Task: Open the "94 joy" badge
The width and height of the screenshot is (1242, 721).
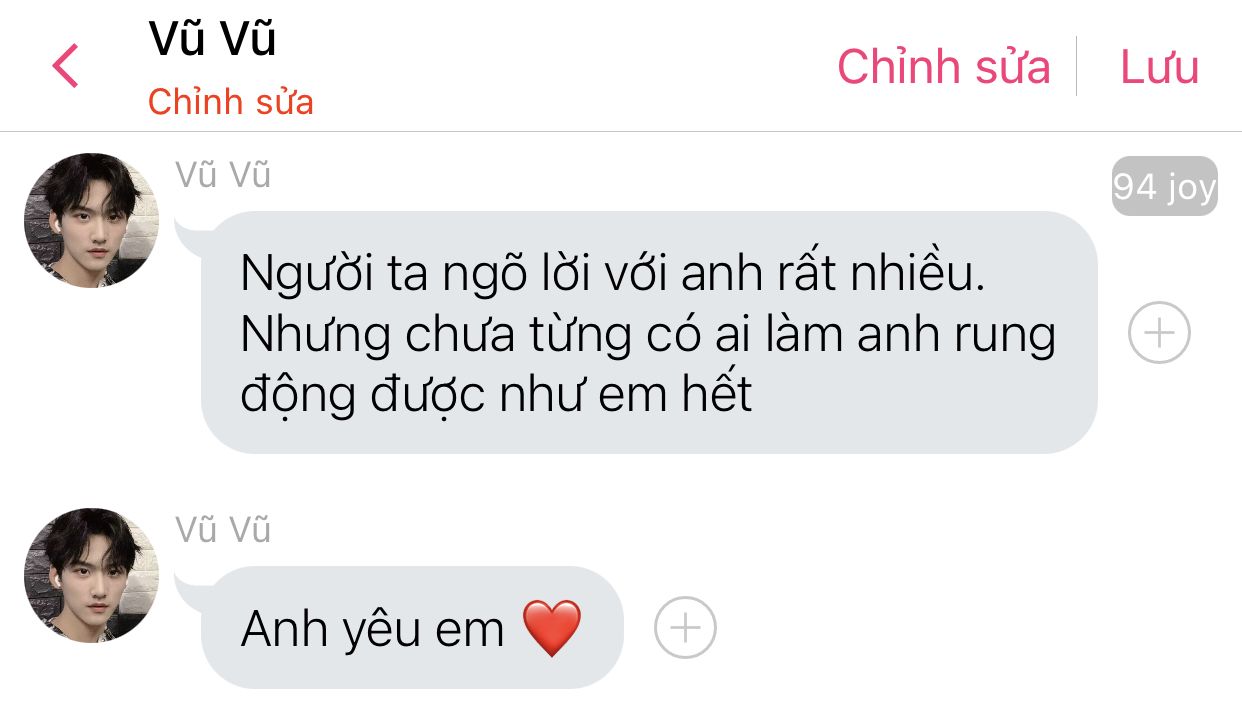Action: point(1165,186)
